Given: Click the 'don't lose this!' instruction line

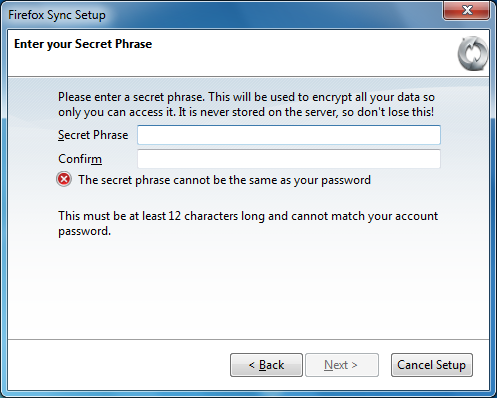Looking at the screenshot, I should tap(246, 112).
